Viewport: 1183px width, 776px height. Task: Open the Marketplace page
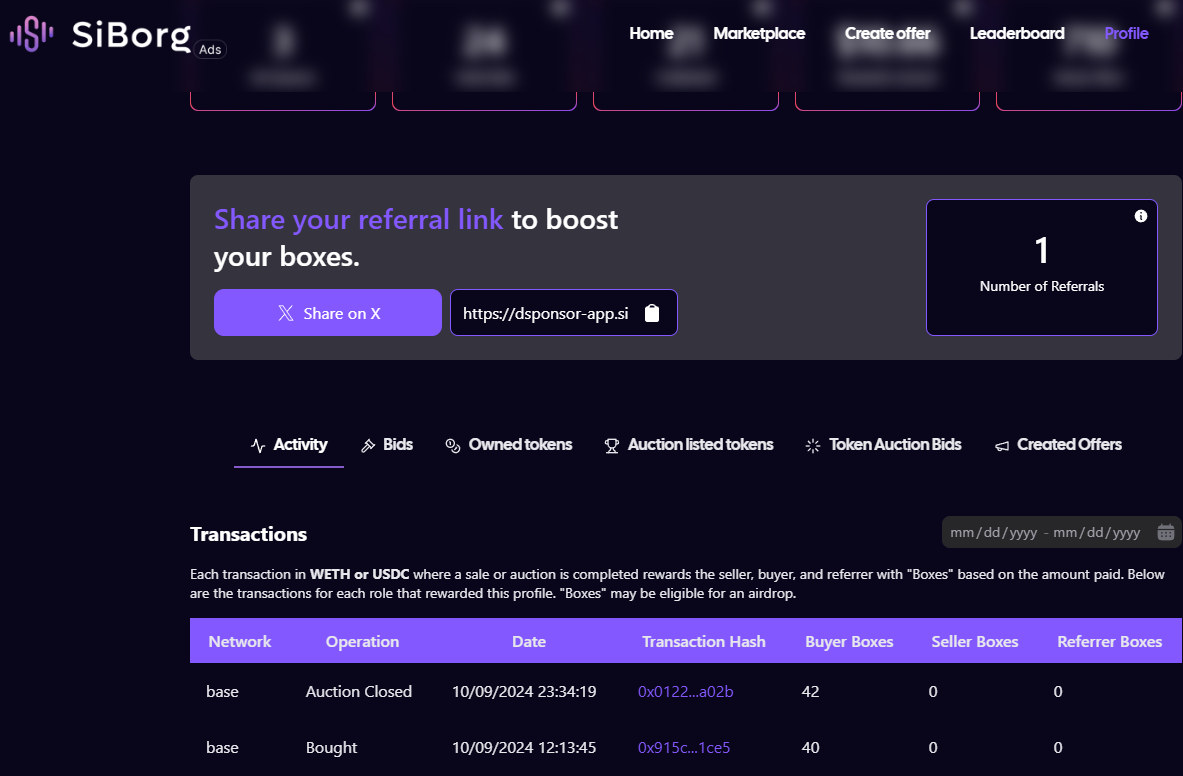(x=759, y=33)
